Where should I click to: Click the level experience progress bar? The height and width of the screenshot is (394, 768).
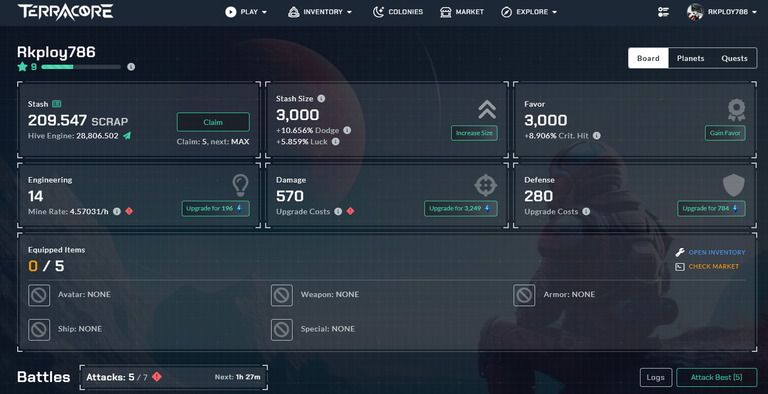click(81, 67)
